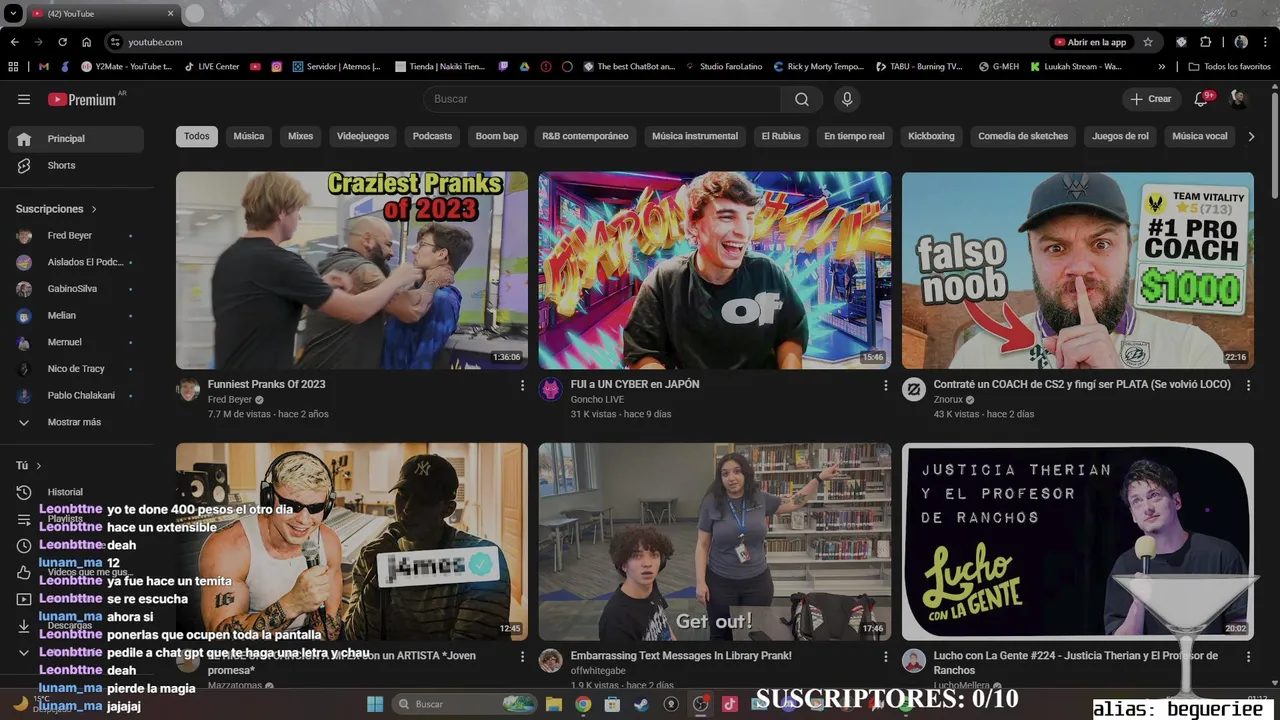This screenshot has width=1280, height=720.
Task: Click the search magnifier button
Action: pyautogui.click(x=802, y=99)
